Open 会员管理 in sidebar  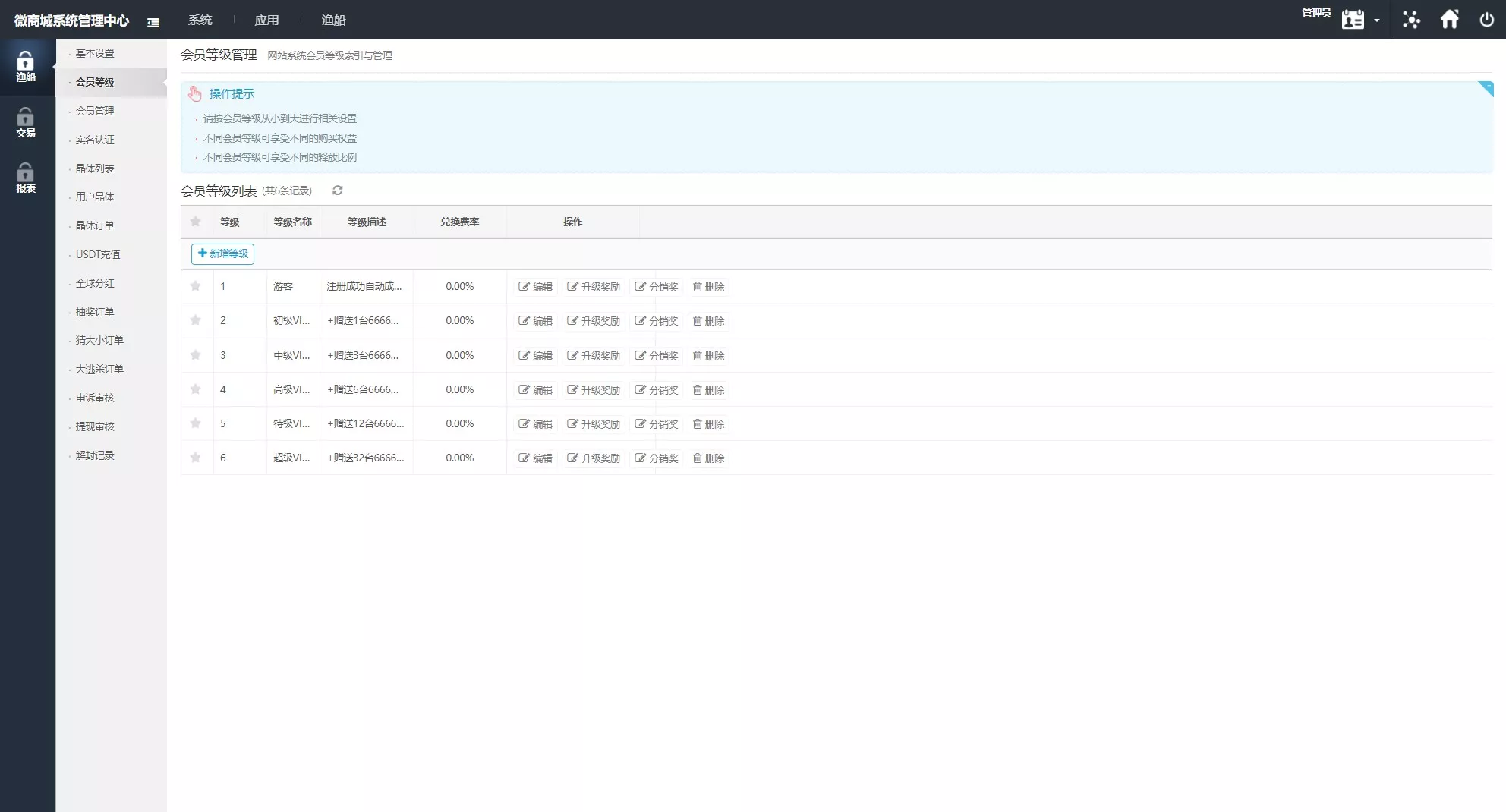tap(95, 111)
